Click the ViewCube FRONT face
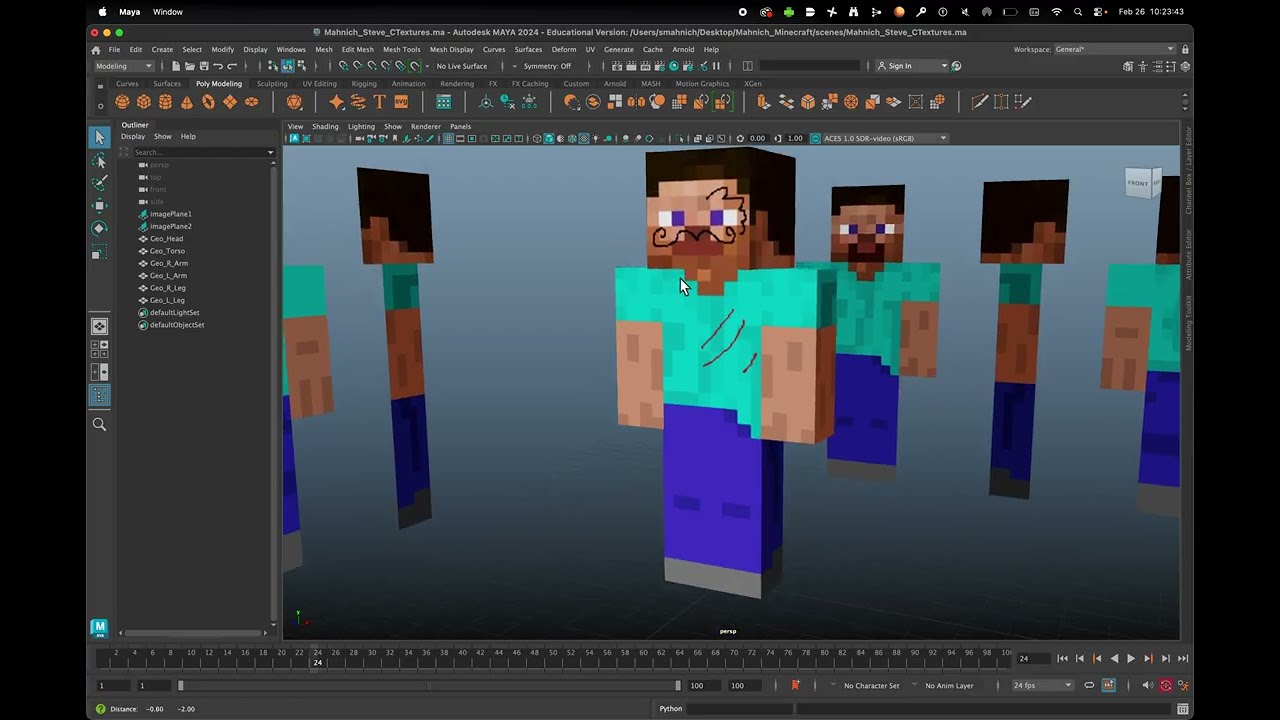This screenshot has width=1280, height=720. [1138, 183]
